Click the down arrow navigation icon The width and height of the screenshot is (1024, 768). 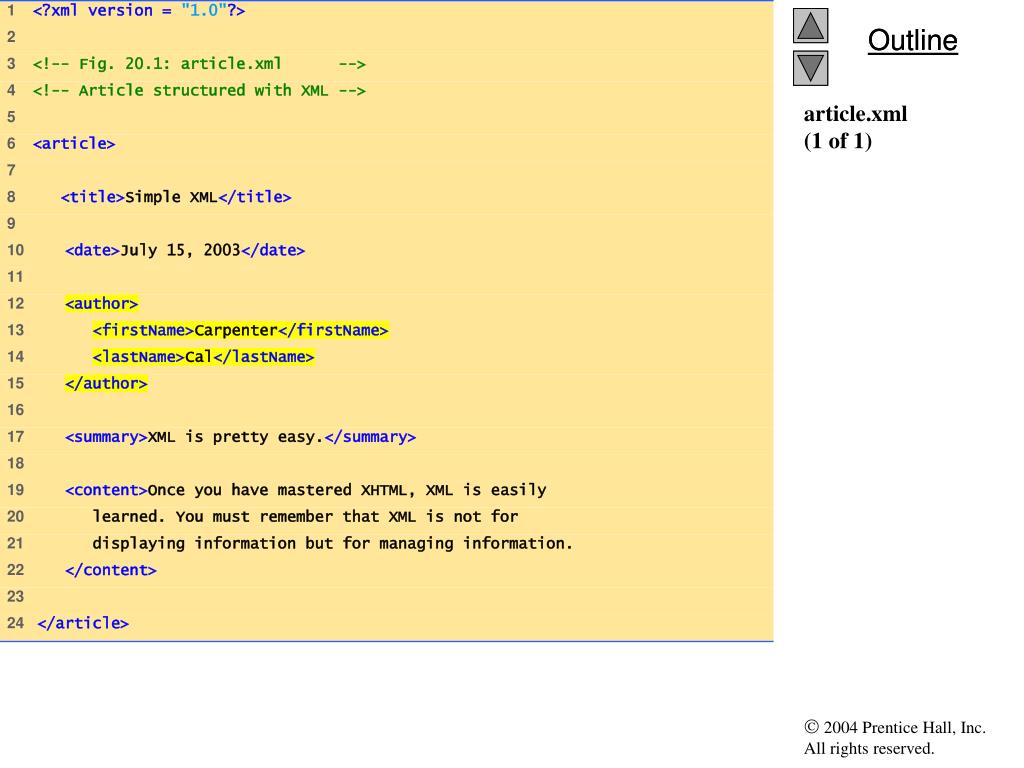point(810,68)
